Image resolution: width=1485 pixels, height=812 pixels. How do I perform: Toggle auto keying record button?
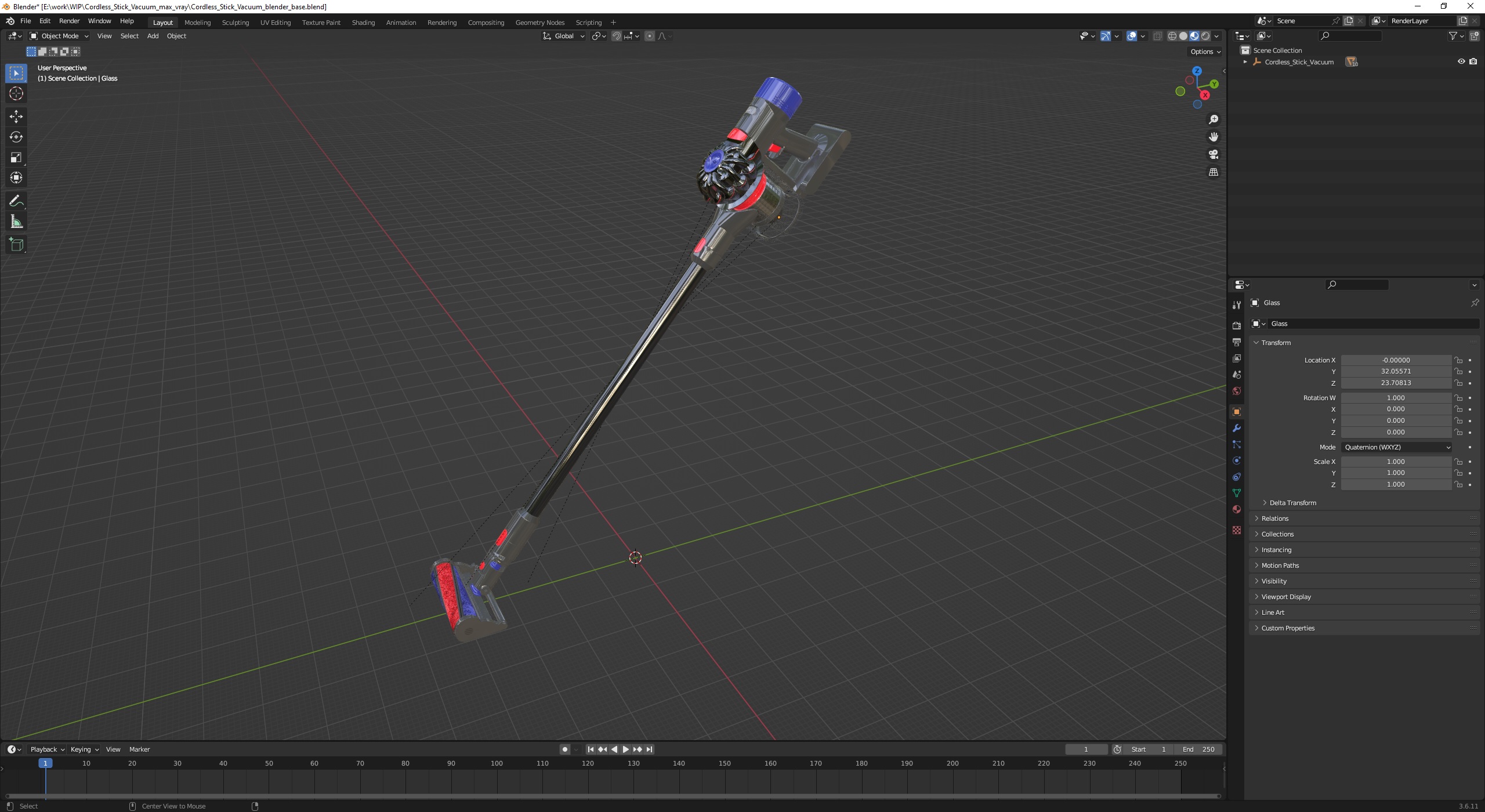tap(565, 749)
